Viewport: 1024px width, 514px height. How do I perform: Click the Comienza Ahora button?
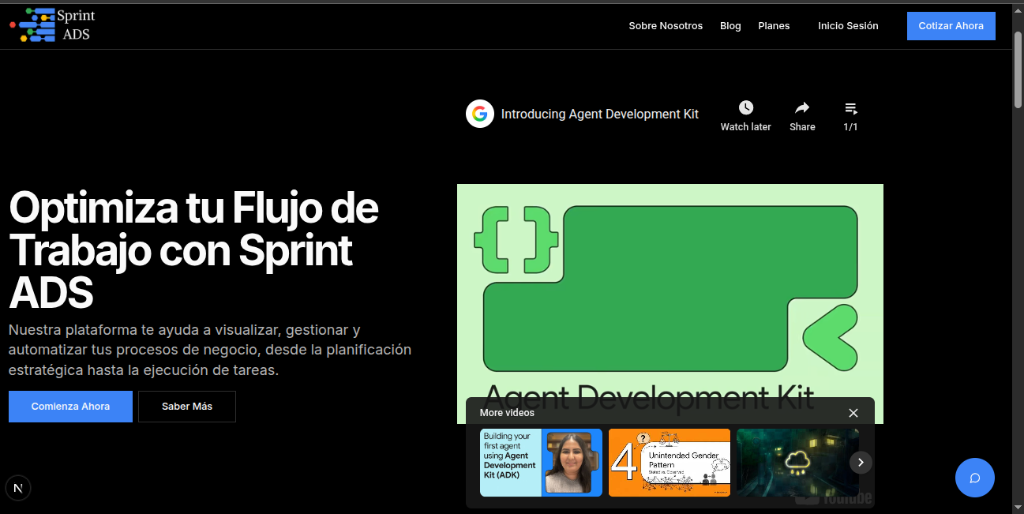(71, 406)
